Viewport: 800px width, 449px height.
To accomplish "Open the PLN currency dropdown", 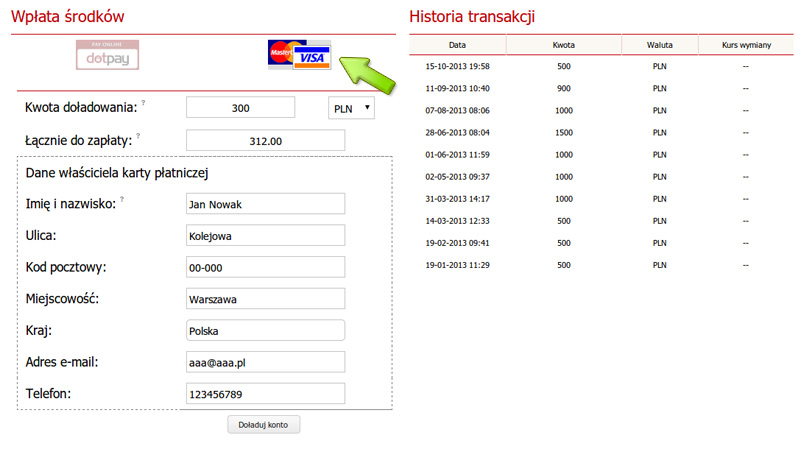I will click(351, 108).
